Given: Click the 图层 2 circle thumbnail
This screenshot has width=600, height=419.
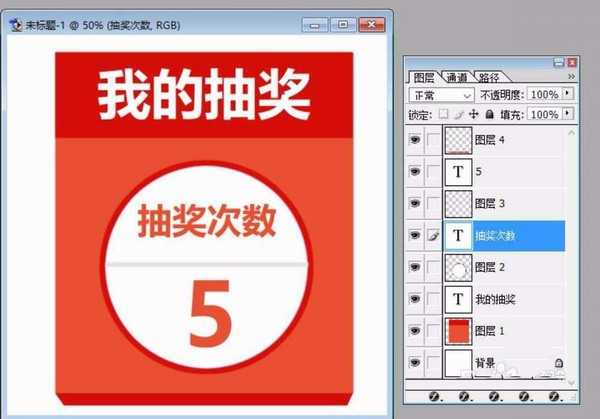Looking at the screenshot, I should pyautogui.click(x=458, y=267).
